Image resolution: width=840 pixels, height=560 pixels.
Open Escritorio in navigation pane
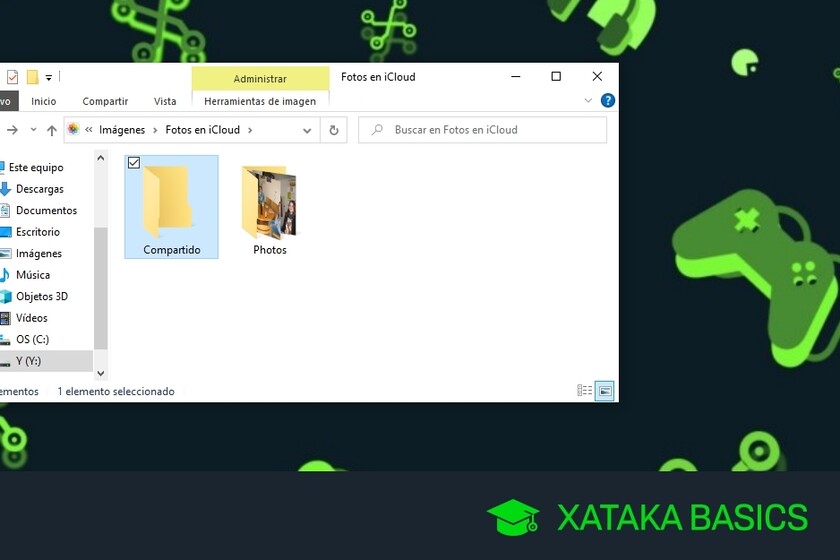[38, 232]
